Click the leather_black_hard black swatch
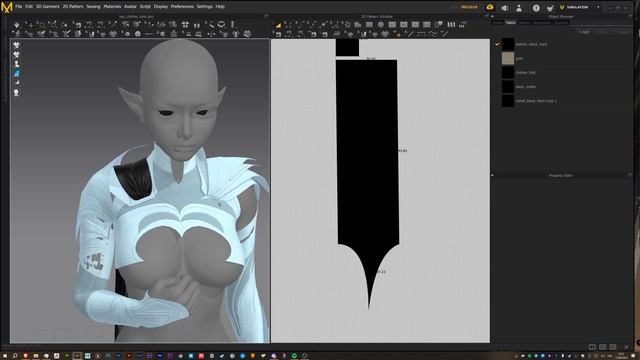 (x=508, y=44)
